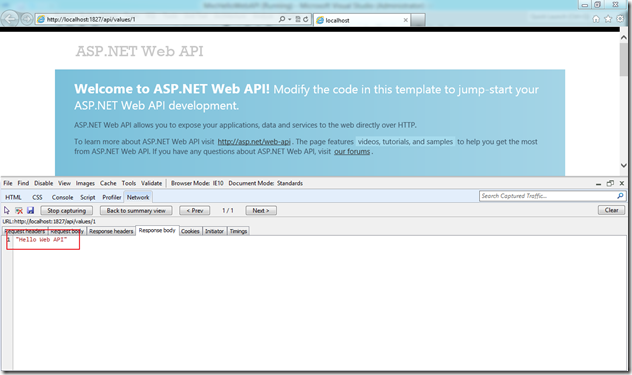The height and width of the screenshot is (375, 632).
Task: Open the Timings tab
Action: coord(238,231)
